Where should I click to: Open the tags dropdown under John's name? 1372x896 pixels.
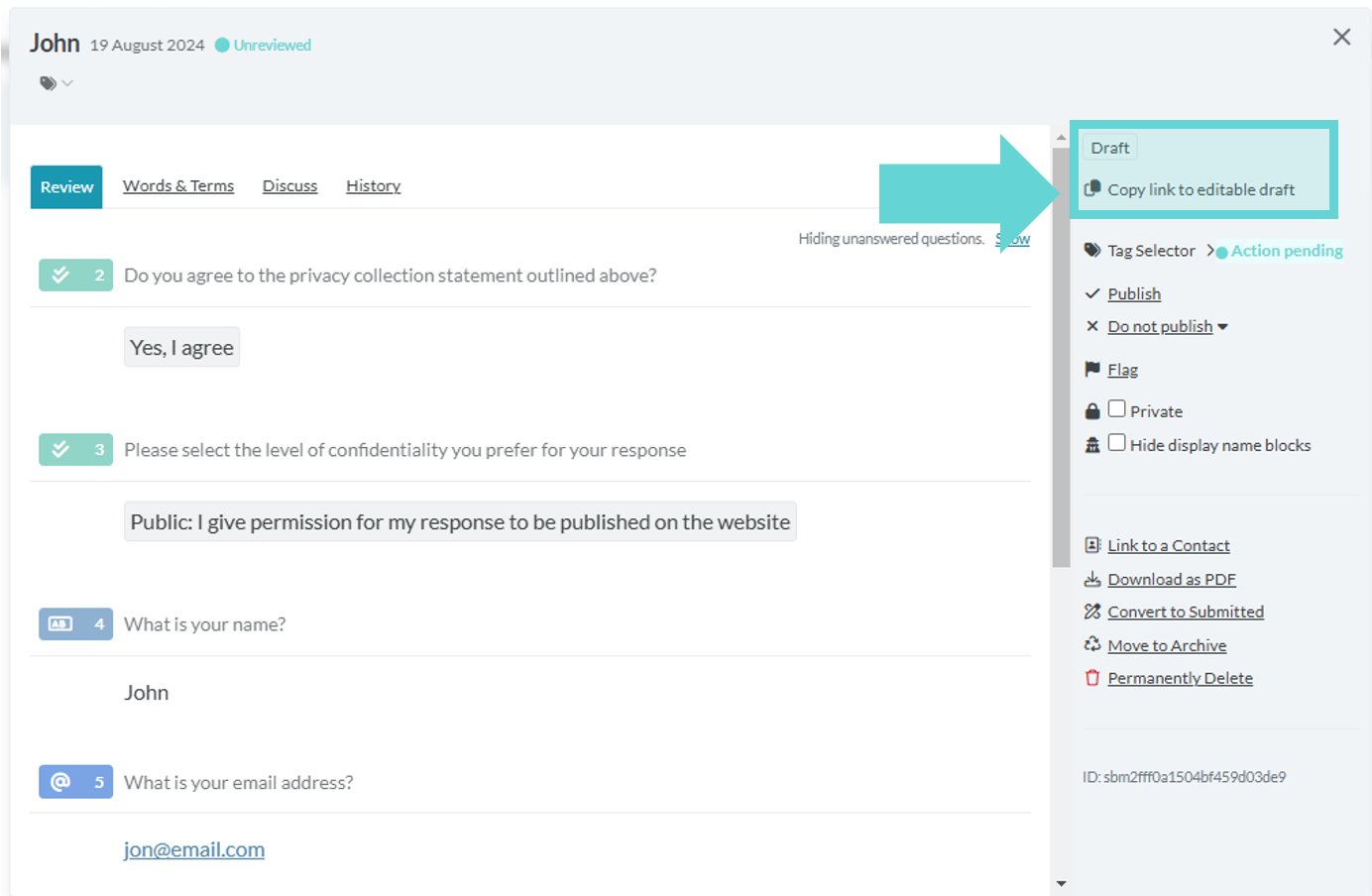(x=57, y=83)
